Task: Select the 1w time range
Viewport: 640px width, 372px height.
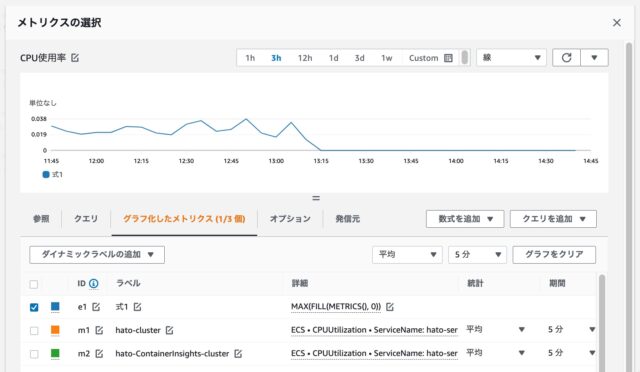Action: click(x=387, y=58)
